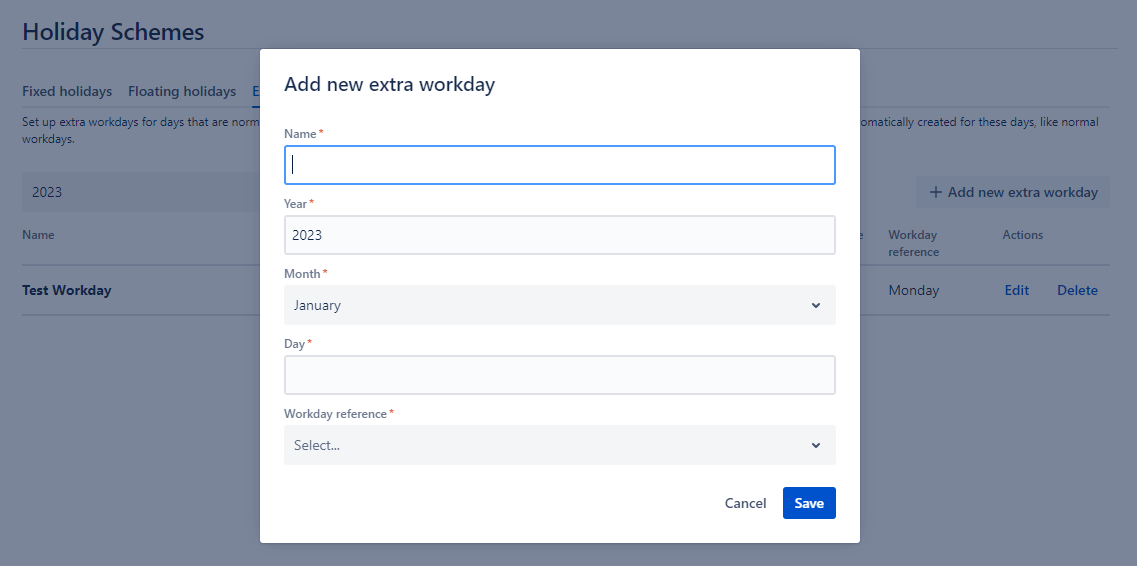Click the Month dropdown chevron arrow
The width and height of the screenshot is (1137, 566).
pos(816,305)
